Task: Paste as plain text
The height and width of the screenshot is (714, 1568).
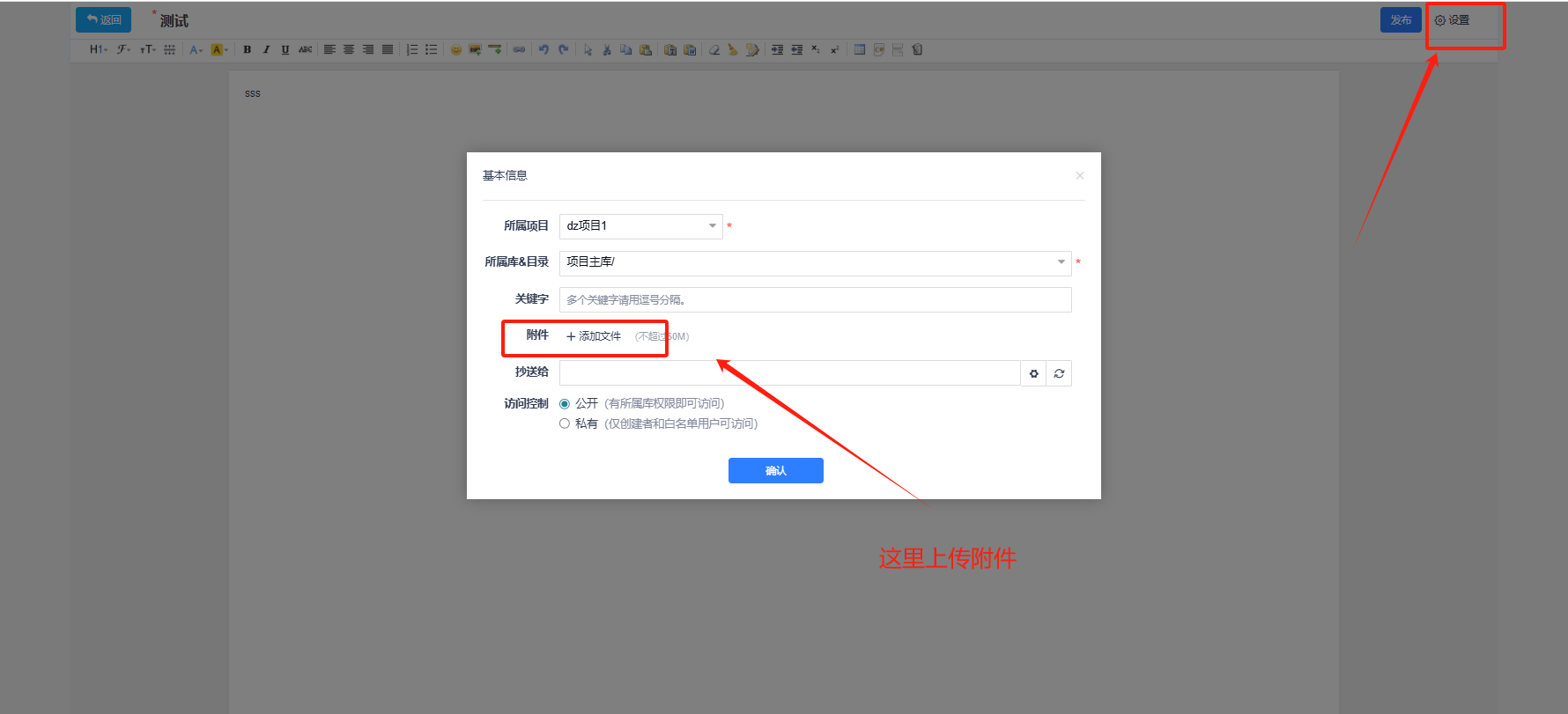Action: [x=670, y=50]
